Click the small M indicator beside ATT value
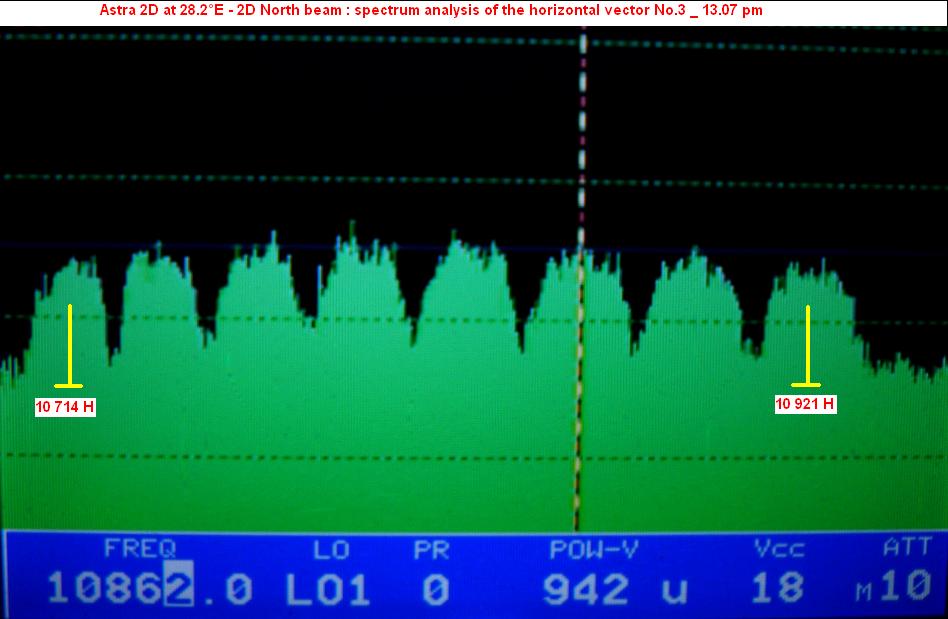The image size is (948, 619). coord(863,594)
